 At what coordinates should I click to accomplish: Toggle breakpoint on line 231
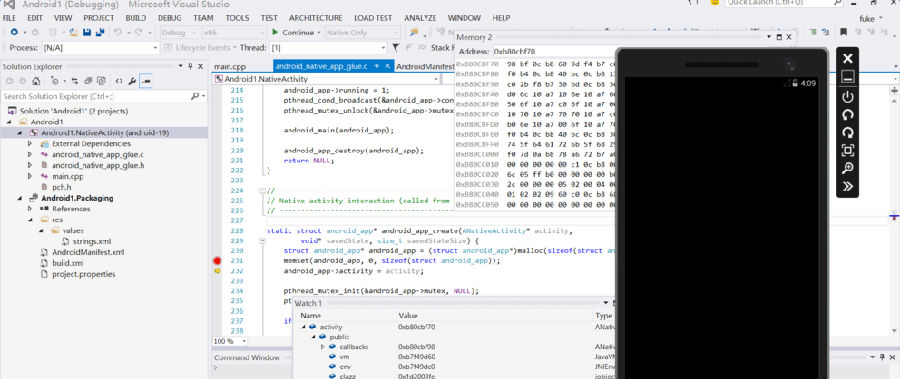pos(217,261)
